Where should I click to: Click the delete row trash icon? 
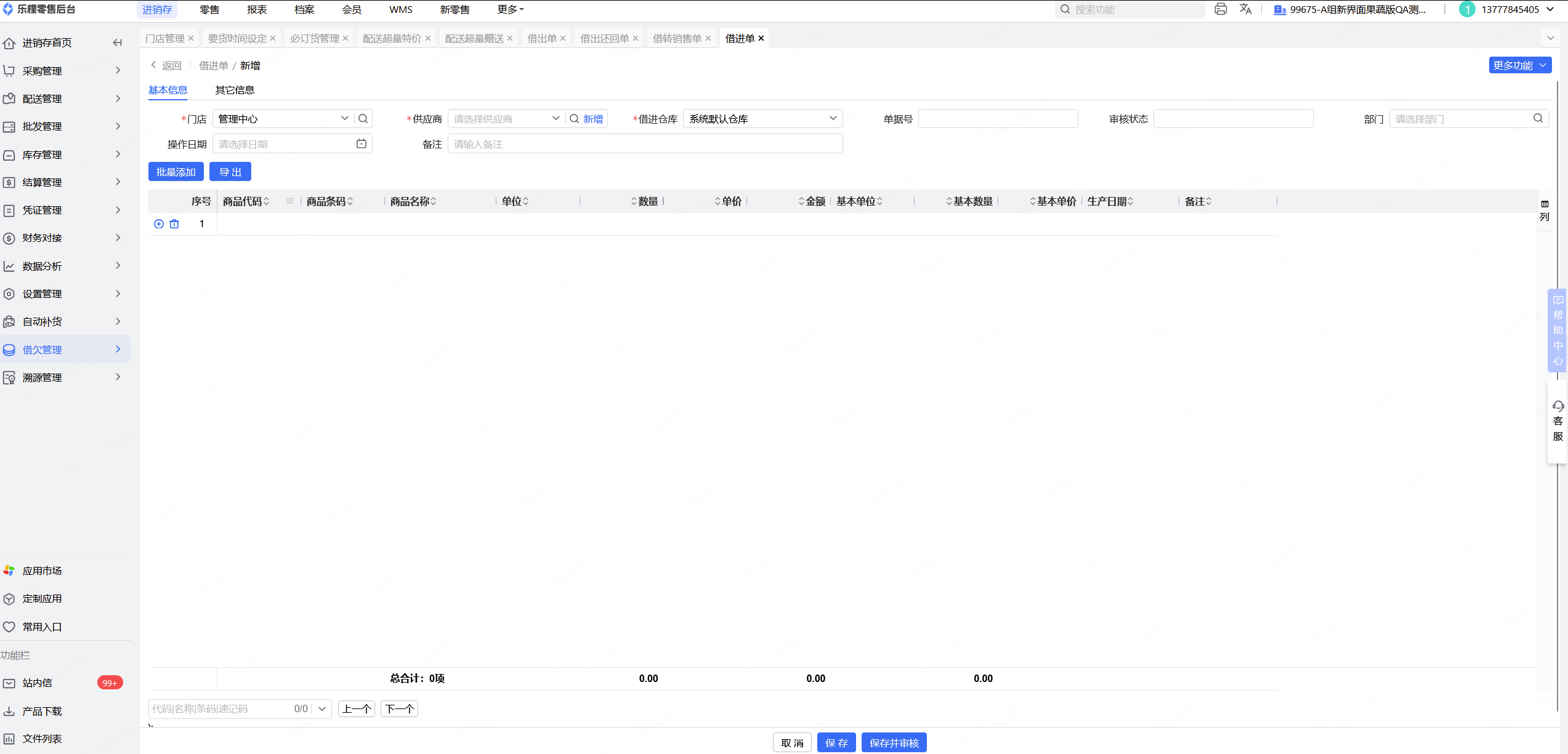[x=174, y=224]
